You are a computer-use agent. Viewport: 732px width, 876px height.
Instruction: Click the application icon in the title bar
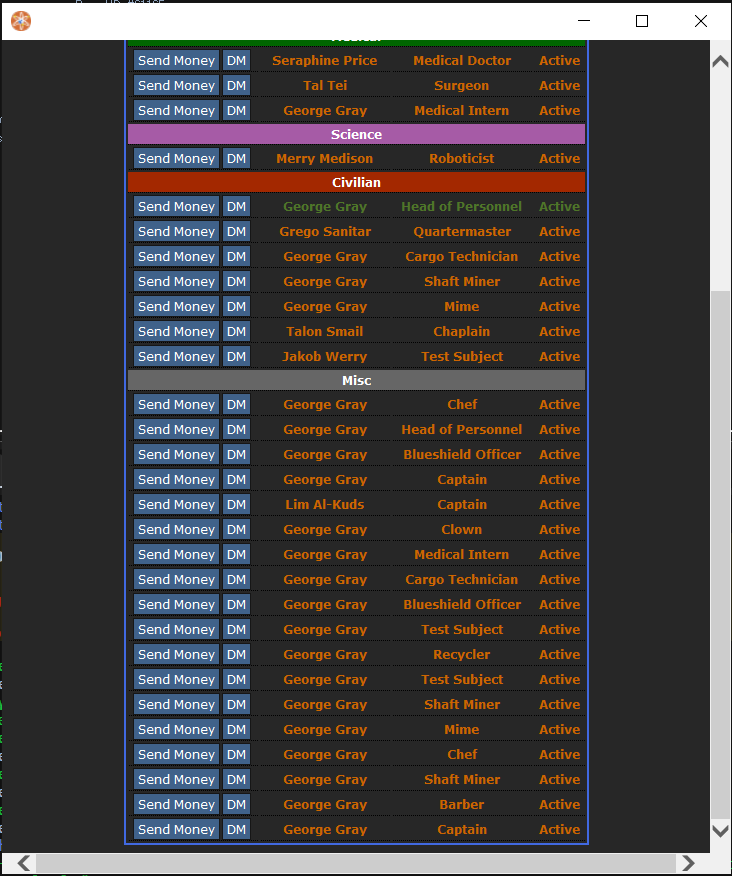coord(20,20)
